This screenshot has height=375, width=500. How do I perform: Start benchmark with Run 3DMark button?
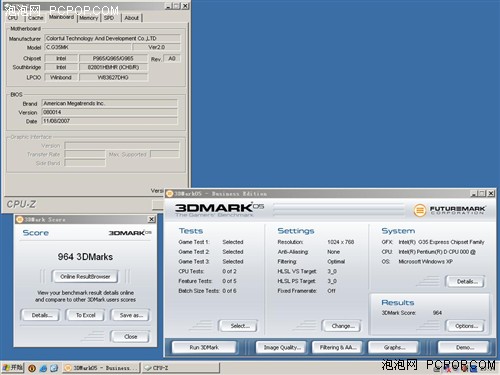click(x=204, y=347)
